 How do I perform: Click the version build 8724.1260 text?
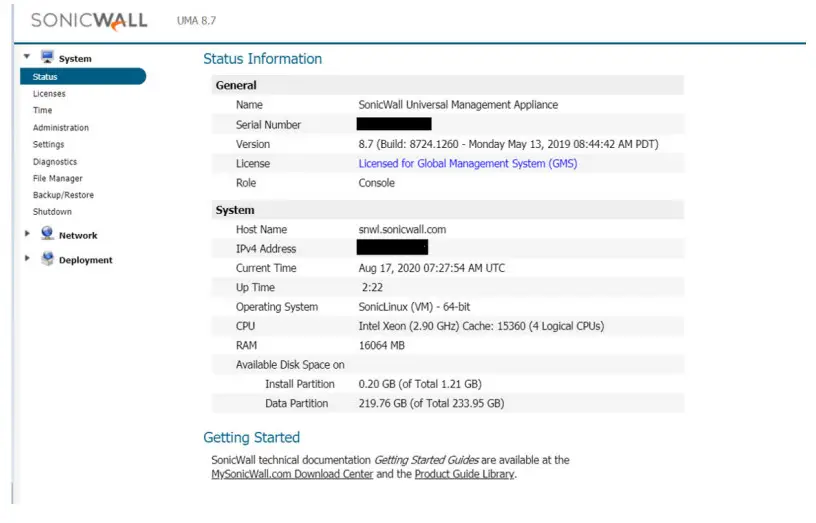click(508, 144)
